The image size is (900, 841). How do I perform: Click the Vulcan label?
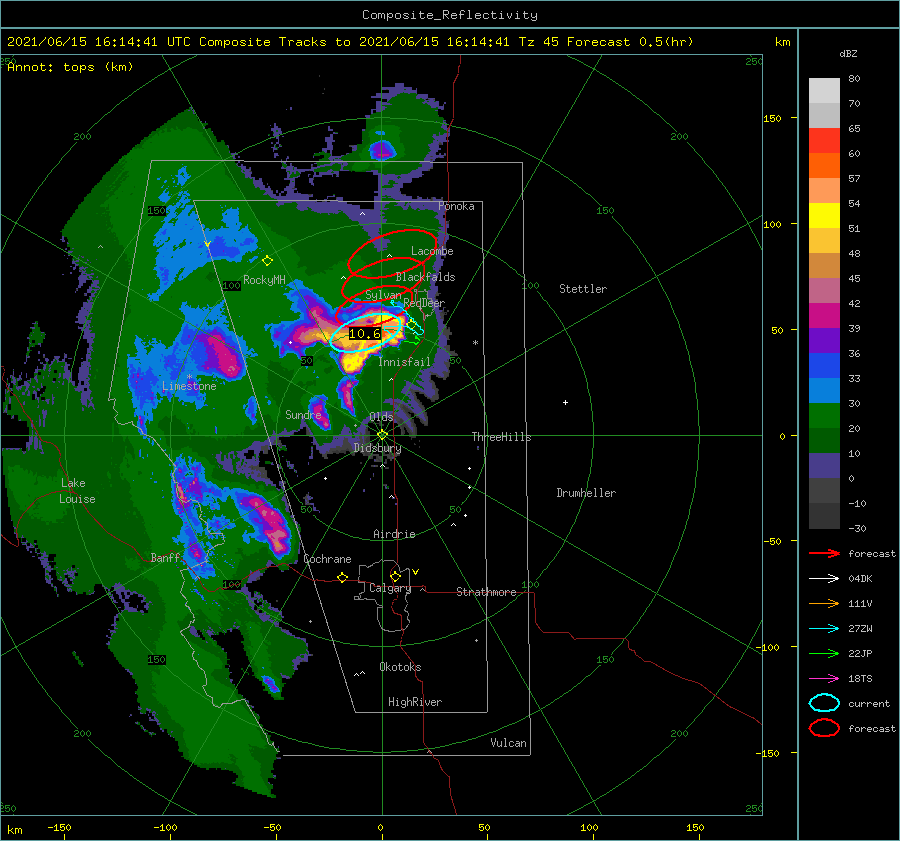point(508,743)
